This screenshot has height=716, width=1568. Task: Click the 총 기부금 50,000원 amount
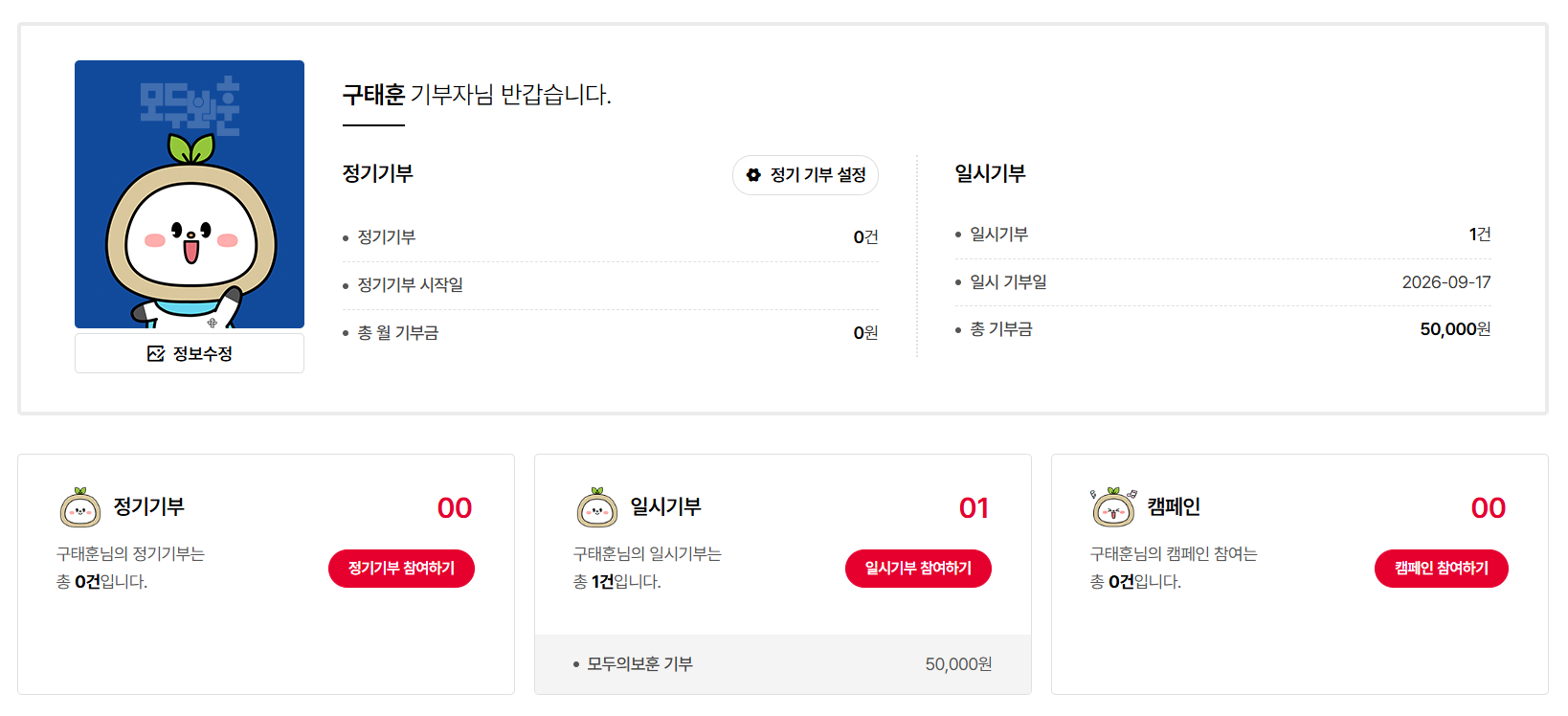[x=1455, y=329]
